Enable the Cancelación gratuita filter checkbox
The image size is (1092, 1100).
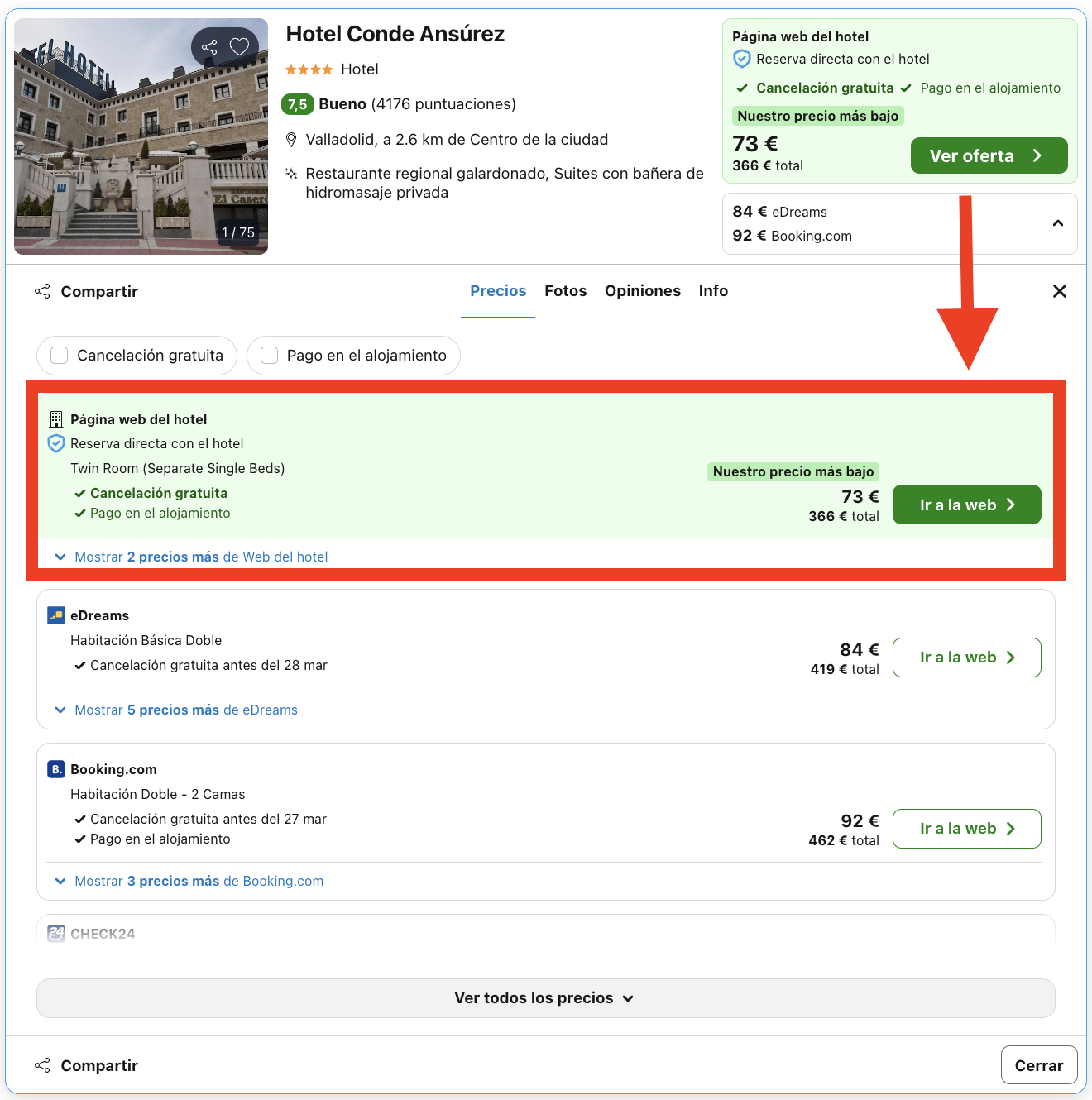point(60,356)
